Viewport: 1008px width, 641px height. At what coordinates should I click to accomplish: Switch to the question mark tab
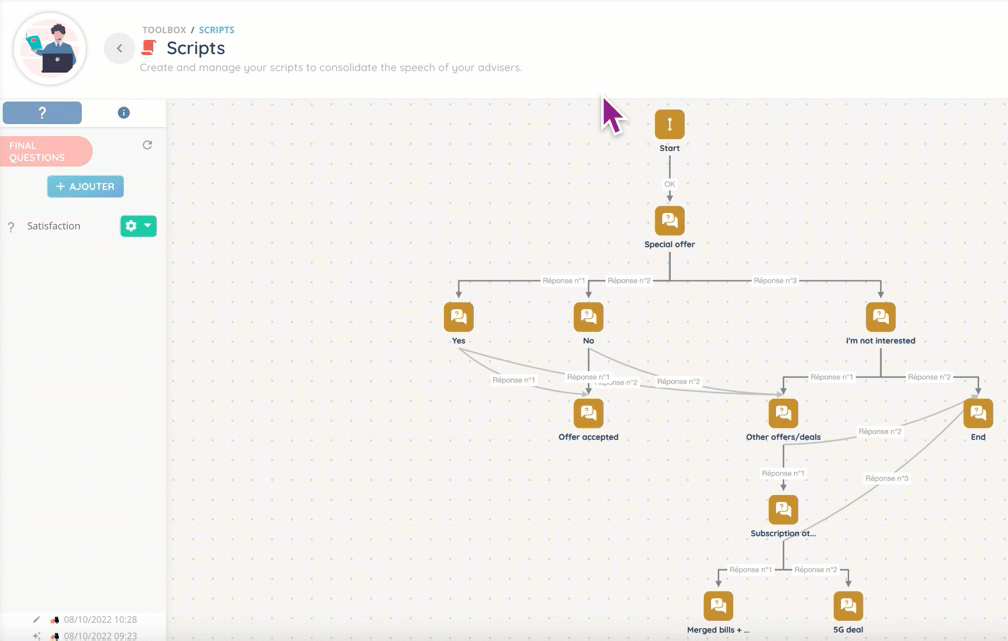pyautogui.click(x=42, y=113)
